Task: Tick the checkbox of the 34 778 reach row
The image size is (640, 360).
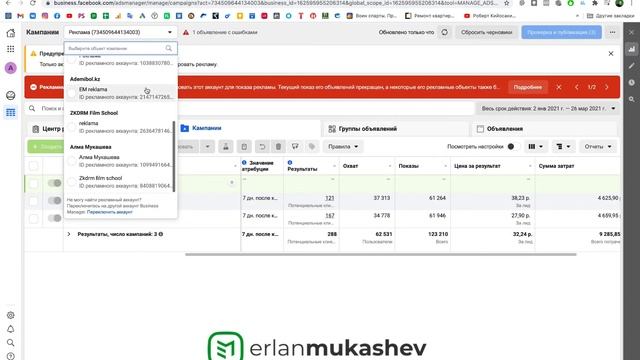Action: 33,218
